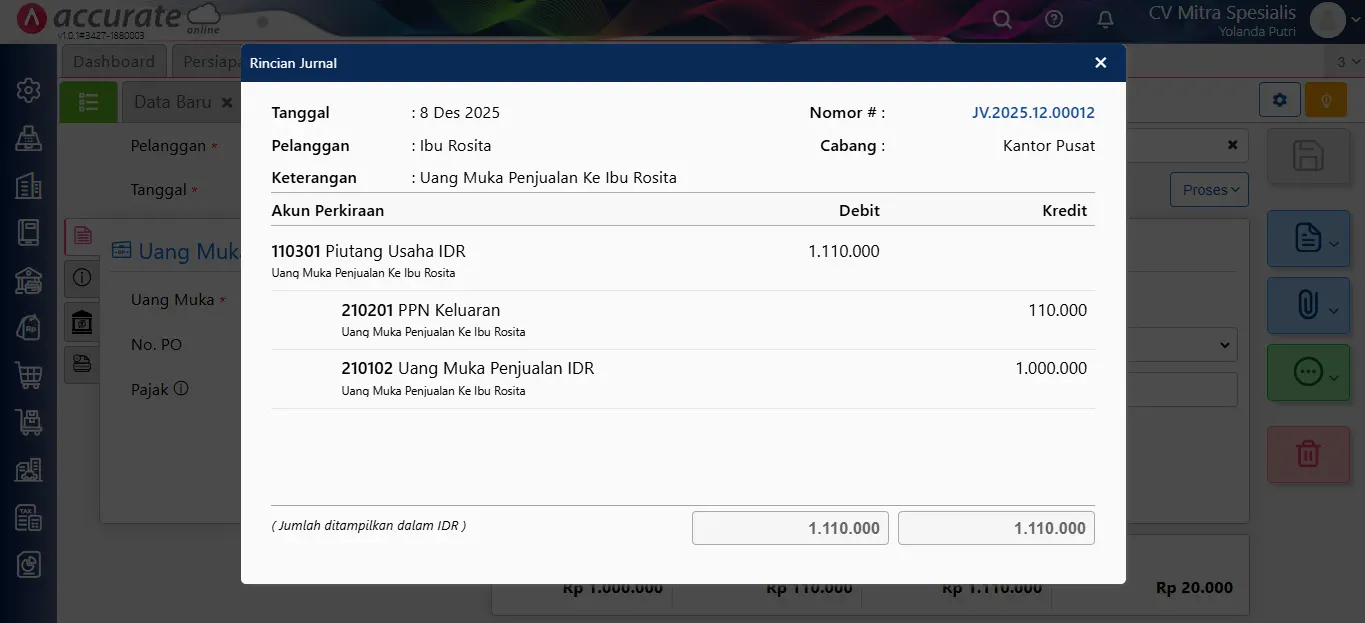The width and height of the screenshot is (1365, 623).
Task: Open the notifications bell
Action: click(x=1105, y=20)
